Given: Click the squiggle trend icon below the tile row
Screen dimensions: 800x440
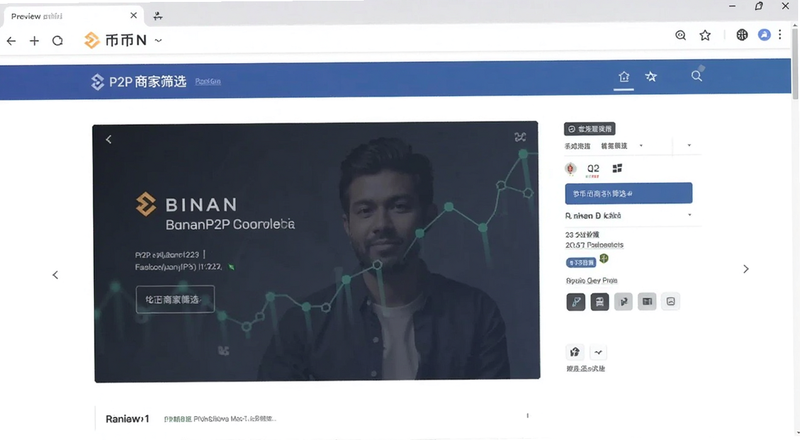Looking at the screenshot, I should [598, 352].
